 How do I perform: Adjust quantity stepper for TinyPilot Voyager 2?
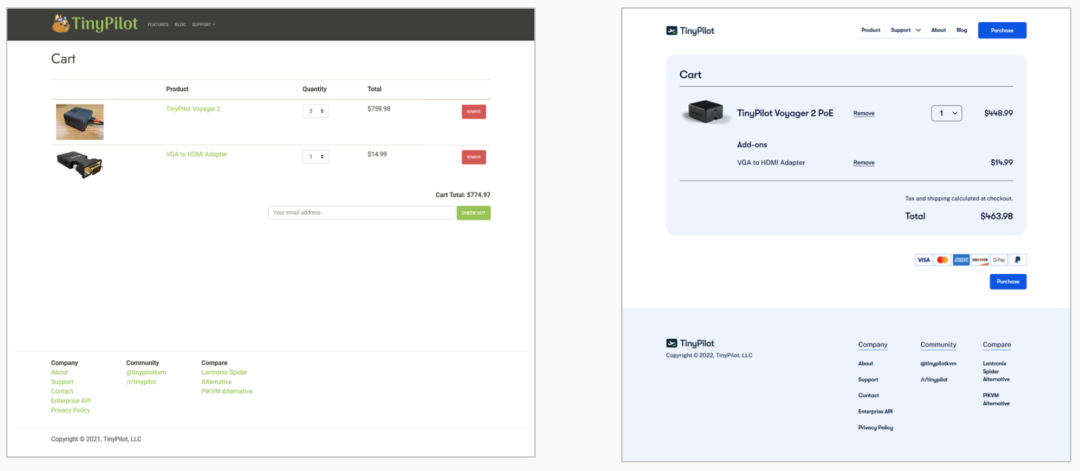tap(316, 111)
